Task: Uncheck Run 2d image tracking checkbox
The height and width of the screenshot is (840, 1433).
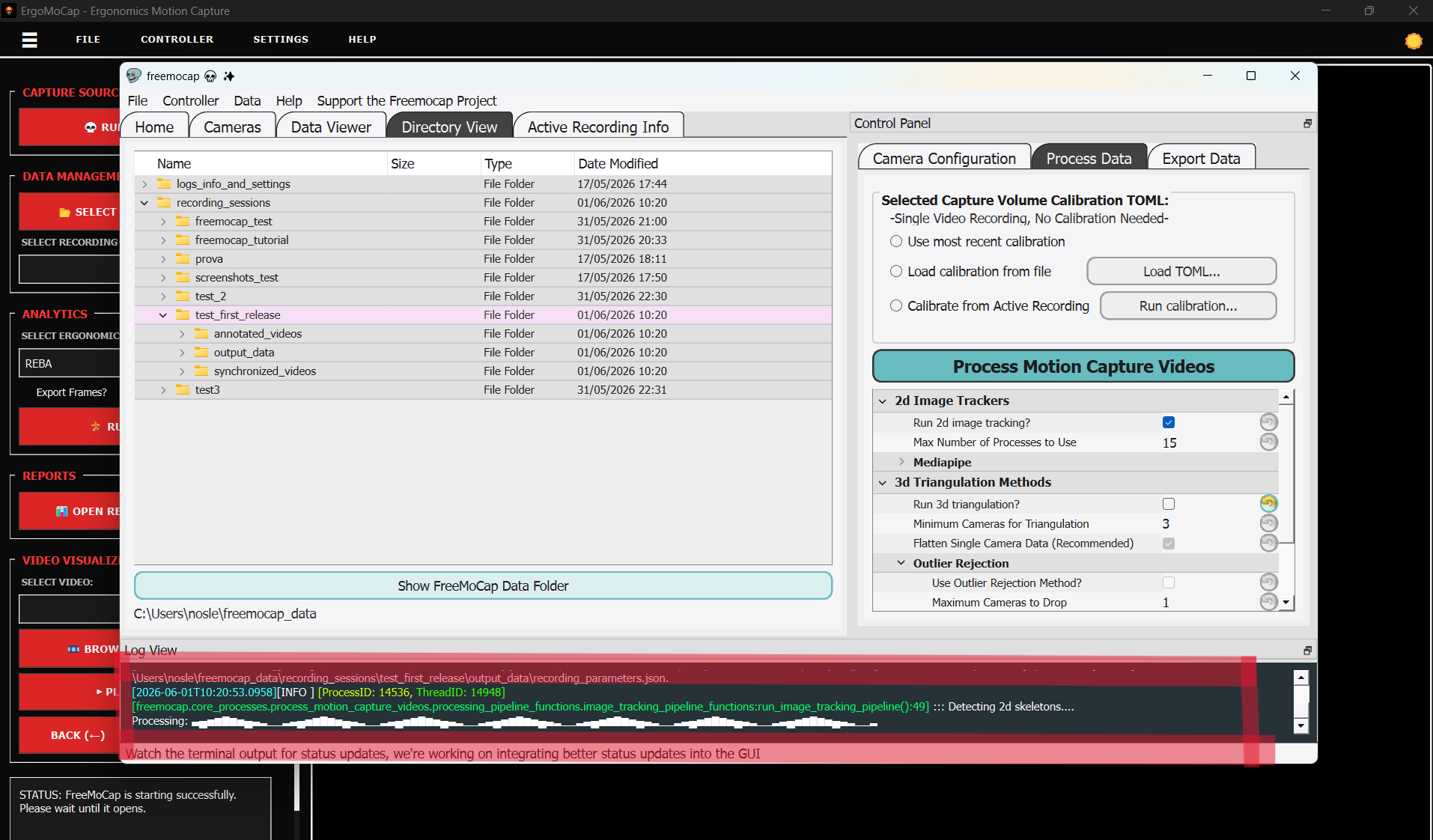Action: pos(1169,422)
